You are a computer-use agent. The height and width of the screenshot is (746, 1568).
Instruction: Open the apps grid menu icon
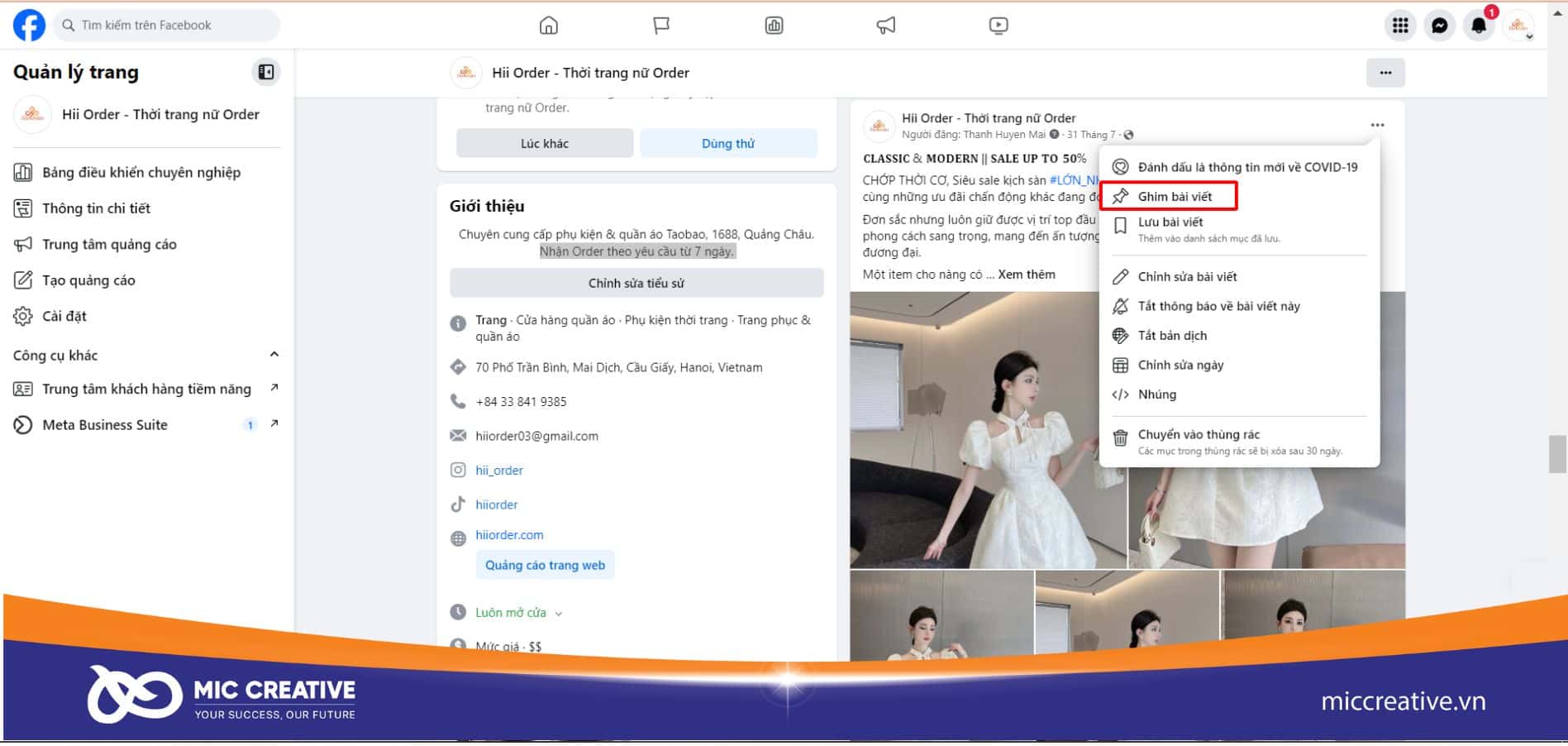(1400, 26)
